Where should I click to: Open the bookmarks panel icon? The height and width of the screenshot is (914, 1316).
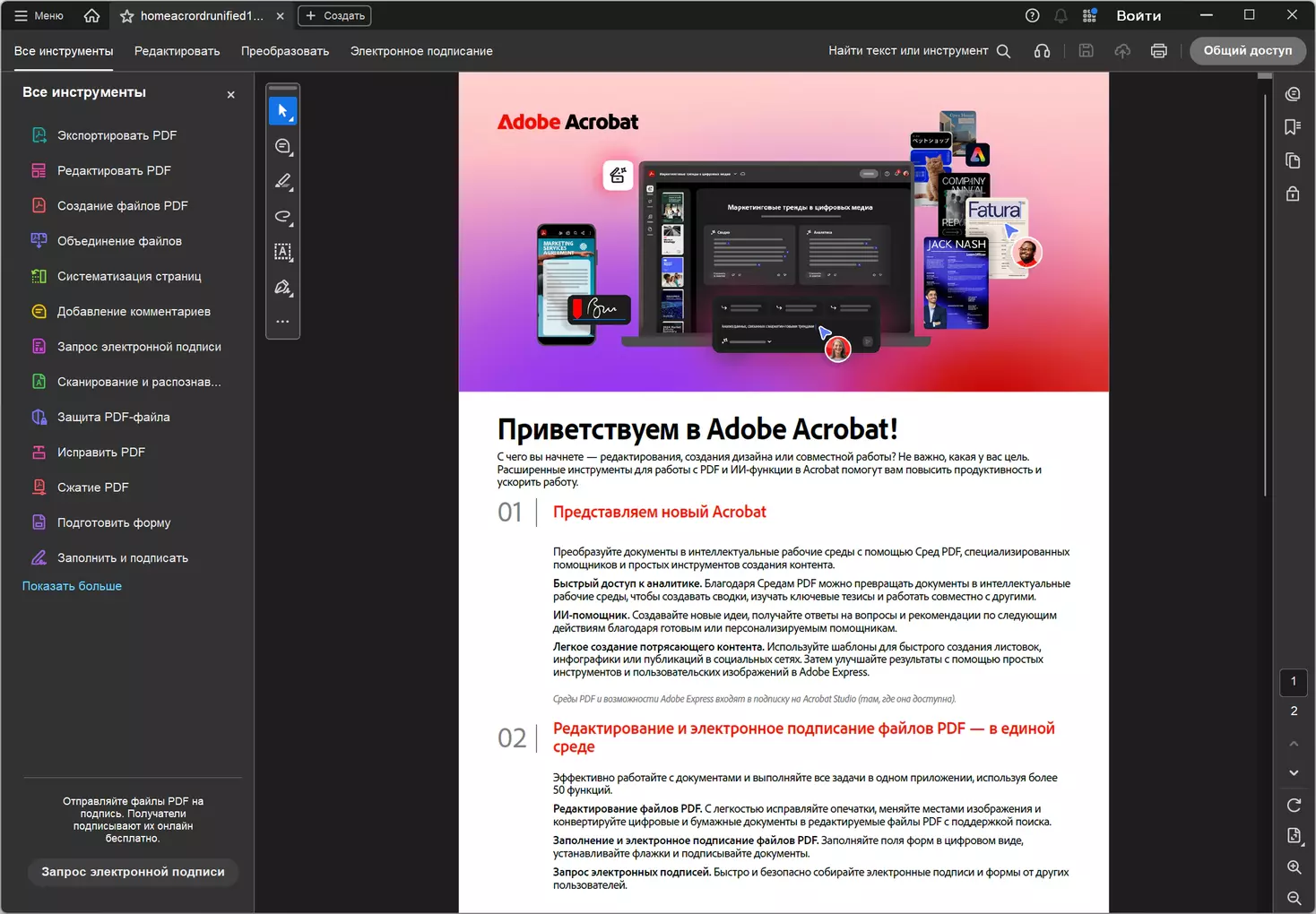pos(1293,127)
